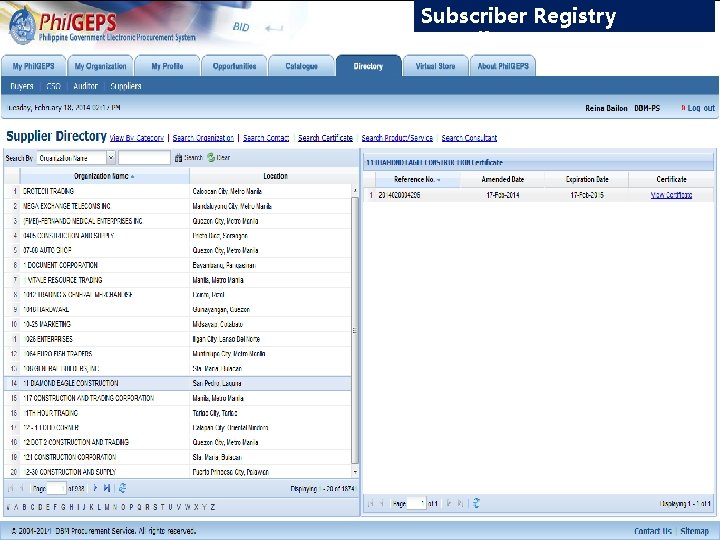
Task: Open the My PhilGEPS tab
Action: [x=34, y=66]
